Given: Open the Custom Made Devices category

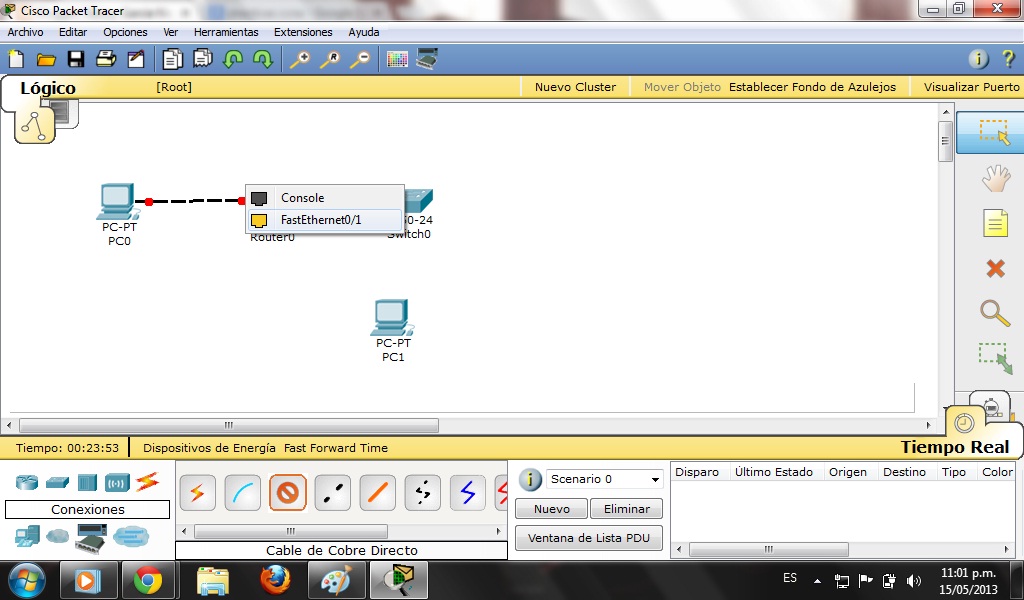Looking at the screenshot, I should pos(91,538).
